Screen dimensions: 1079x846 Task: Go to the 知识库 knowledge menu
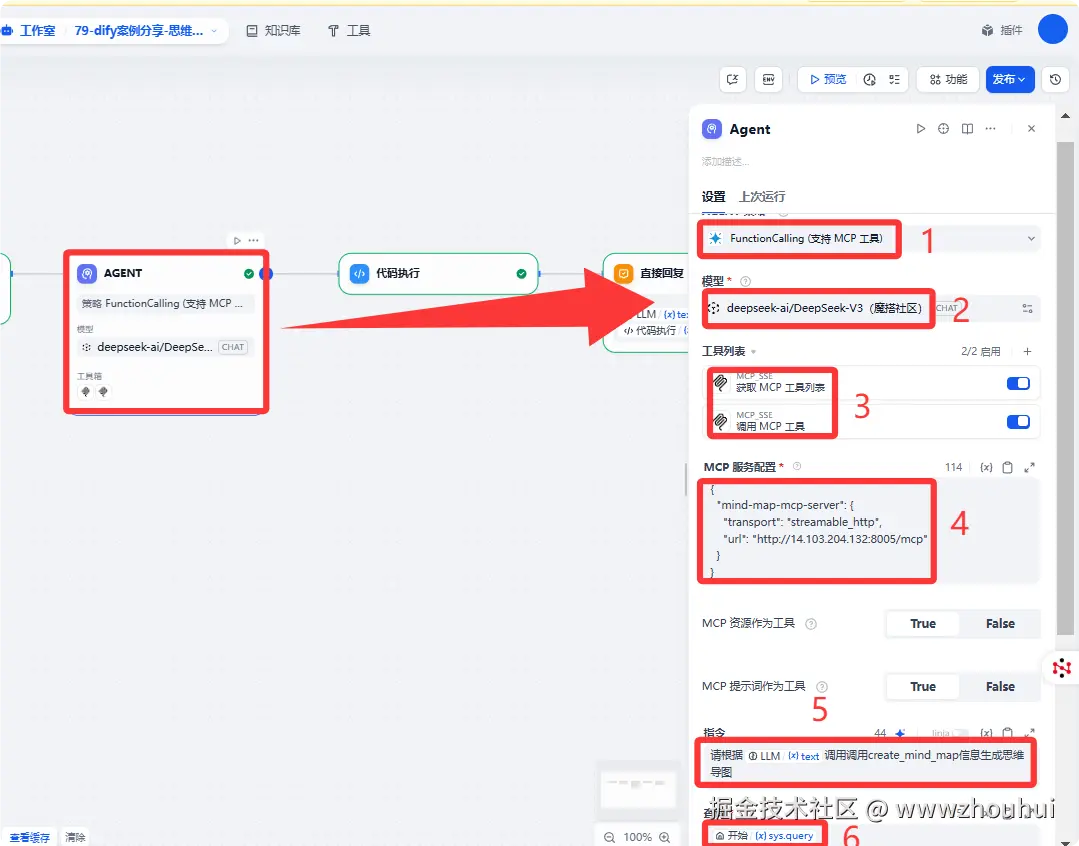click(x=273, y=31)
